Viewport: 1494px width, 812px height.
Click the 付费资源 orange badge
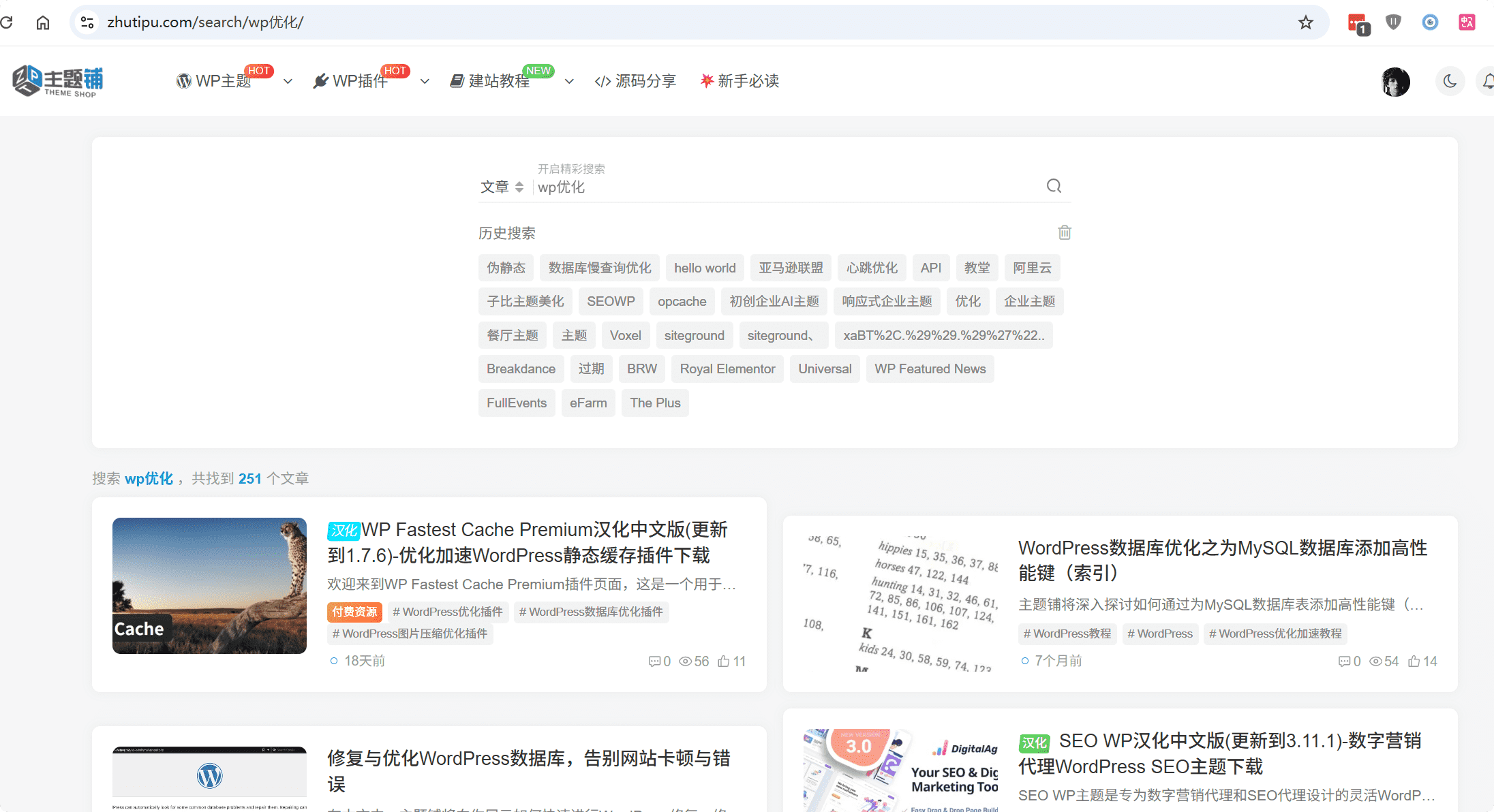354,612
